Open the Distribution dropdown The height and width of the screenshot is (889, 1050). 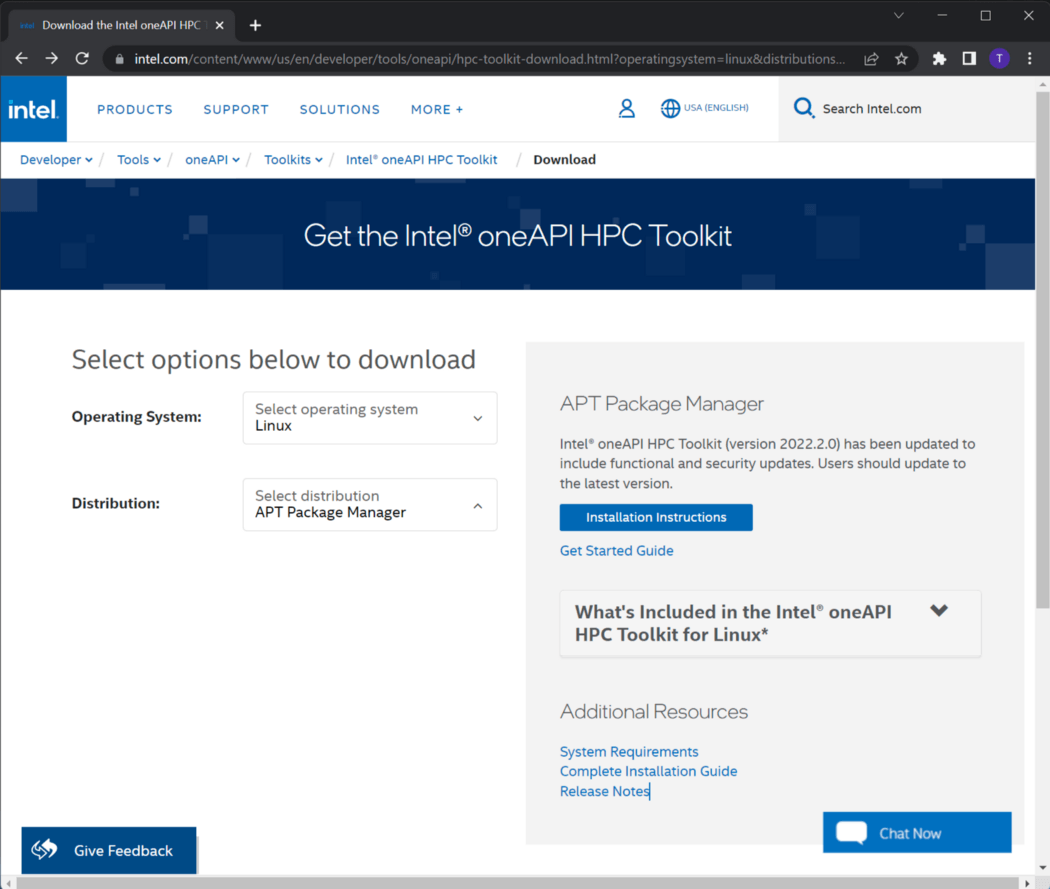coord(370,504)
